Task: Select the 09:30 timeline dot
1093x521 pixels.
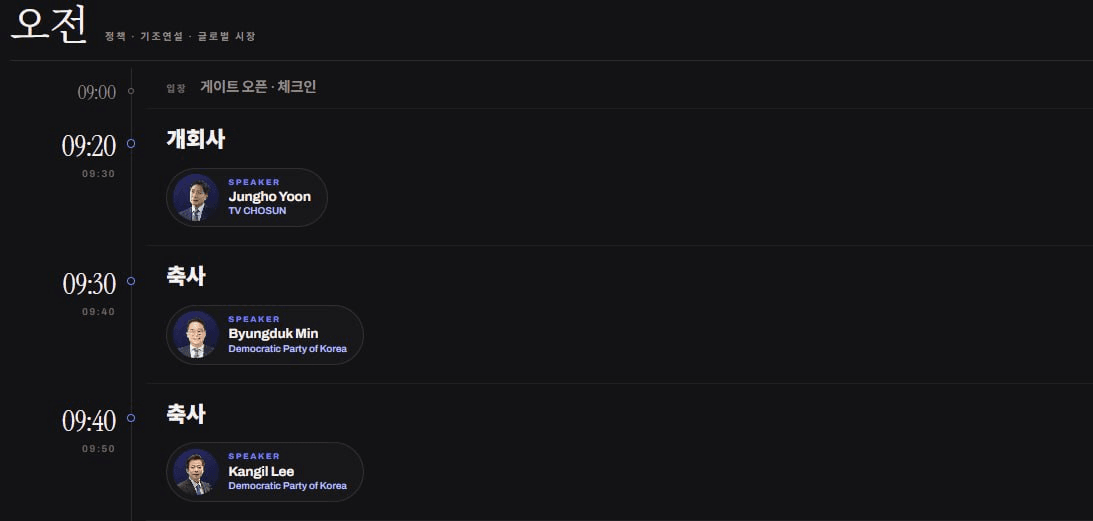Action: [x=131, y=281]
